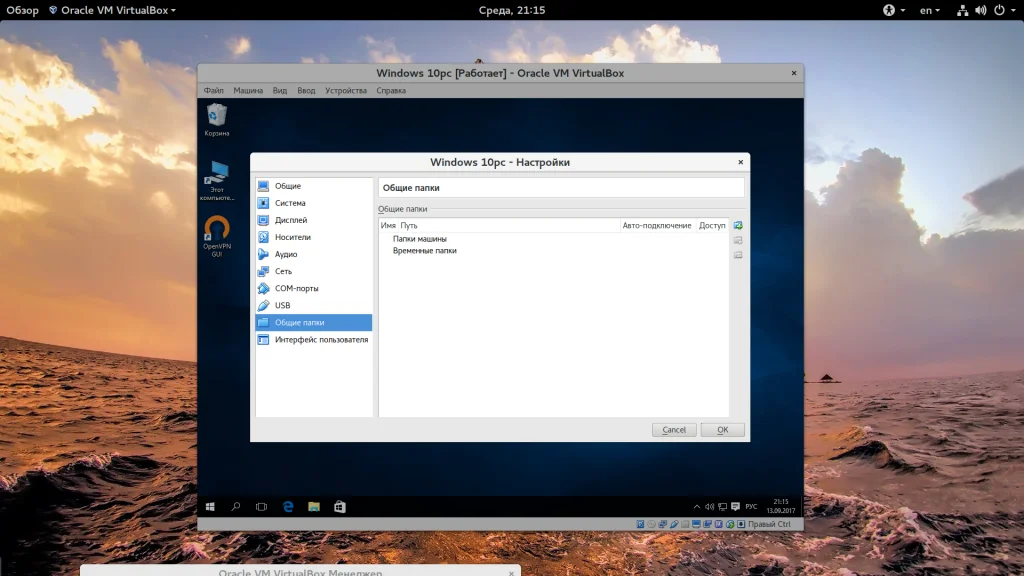
Task: Open the Система settings section
Action: point(290,203)
